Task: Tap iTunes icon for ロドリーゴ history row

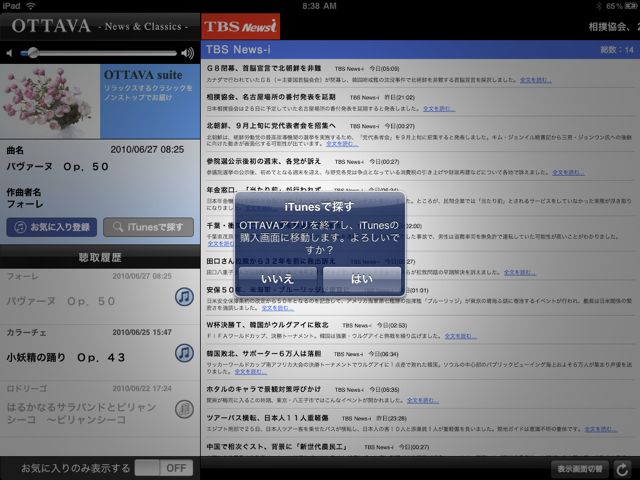Action: point(184,409)
